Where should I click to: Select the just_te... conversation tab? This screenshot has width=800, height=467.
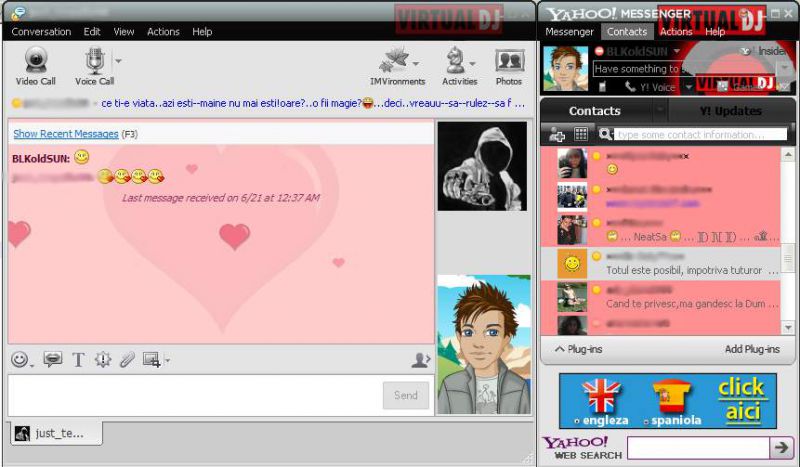pos(56,433)
